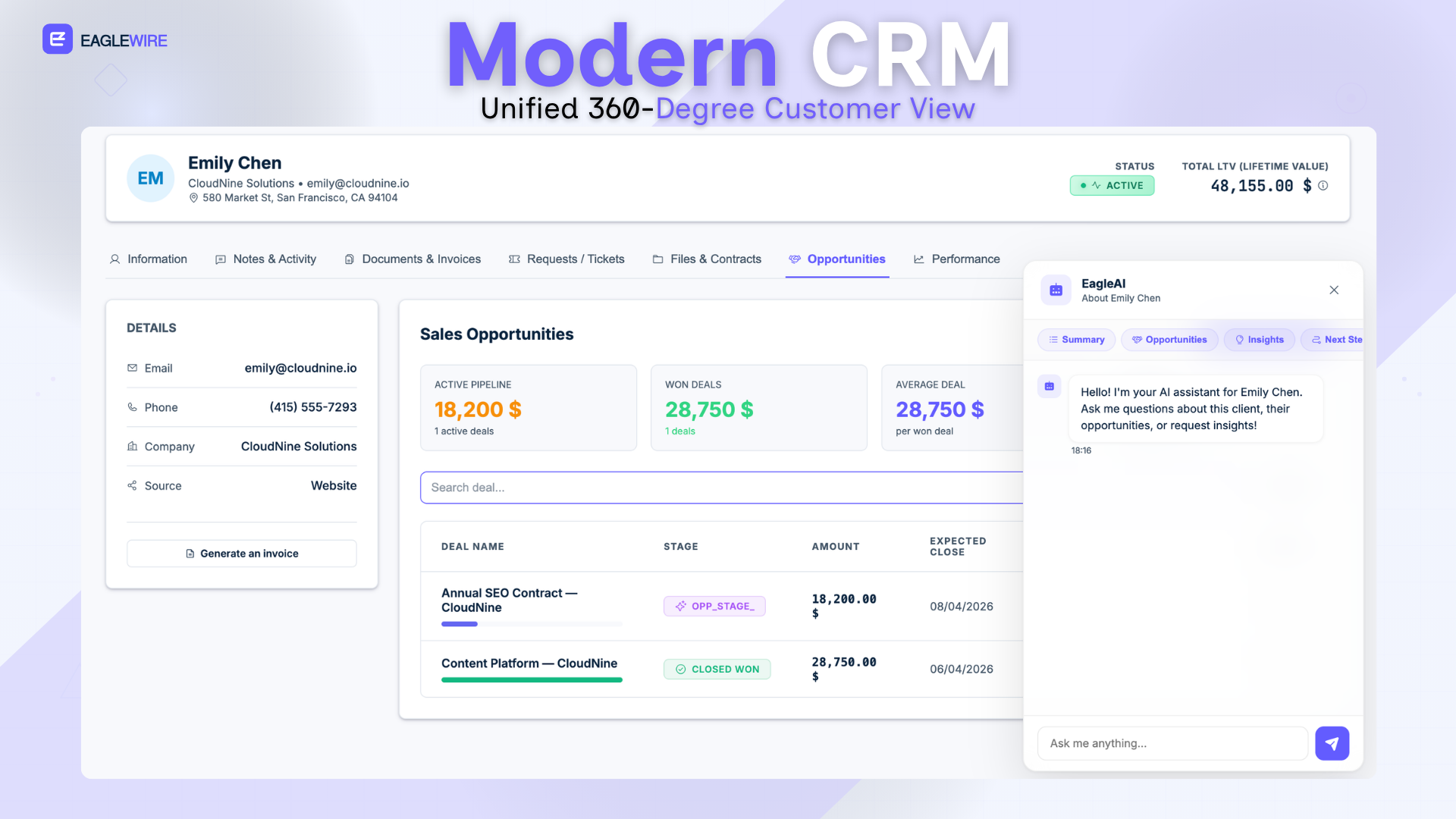The width and height of the screenshot is (1456, 819).
Task: Select the Summary chip in EagleAI
Action: 1076,340
